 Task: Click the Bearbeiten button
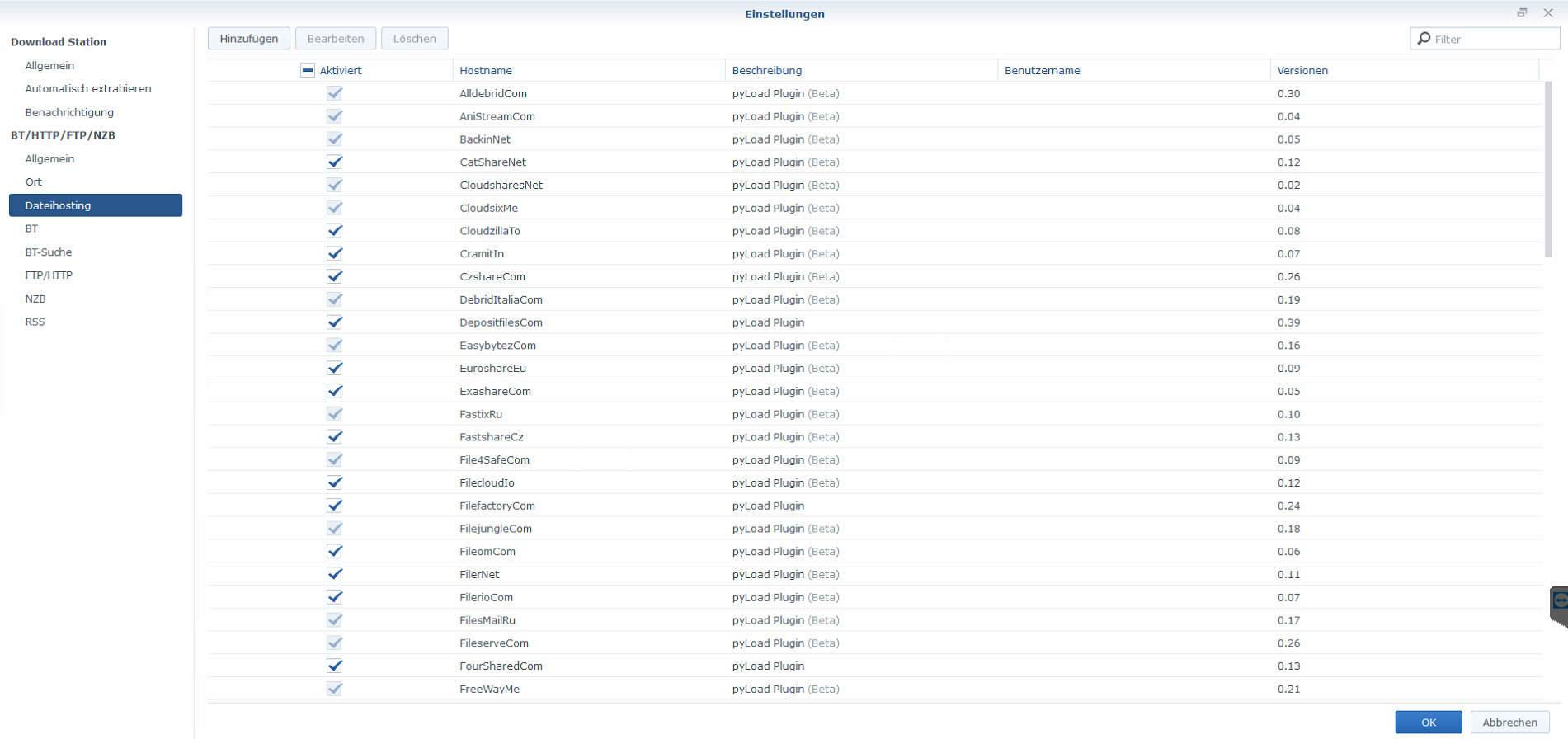(336, 39)
